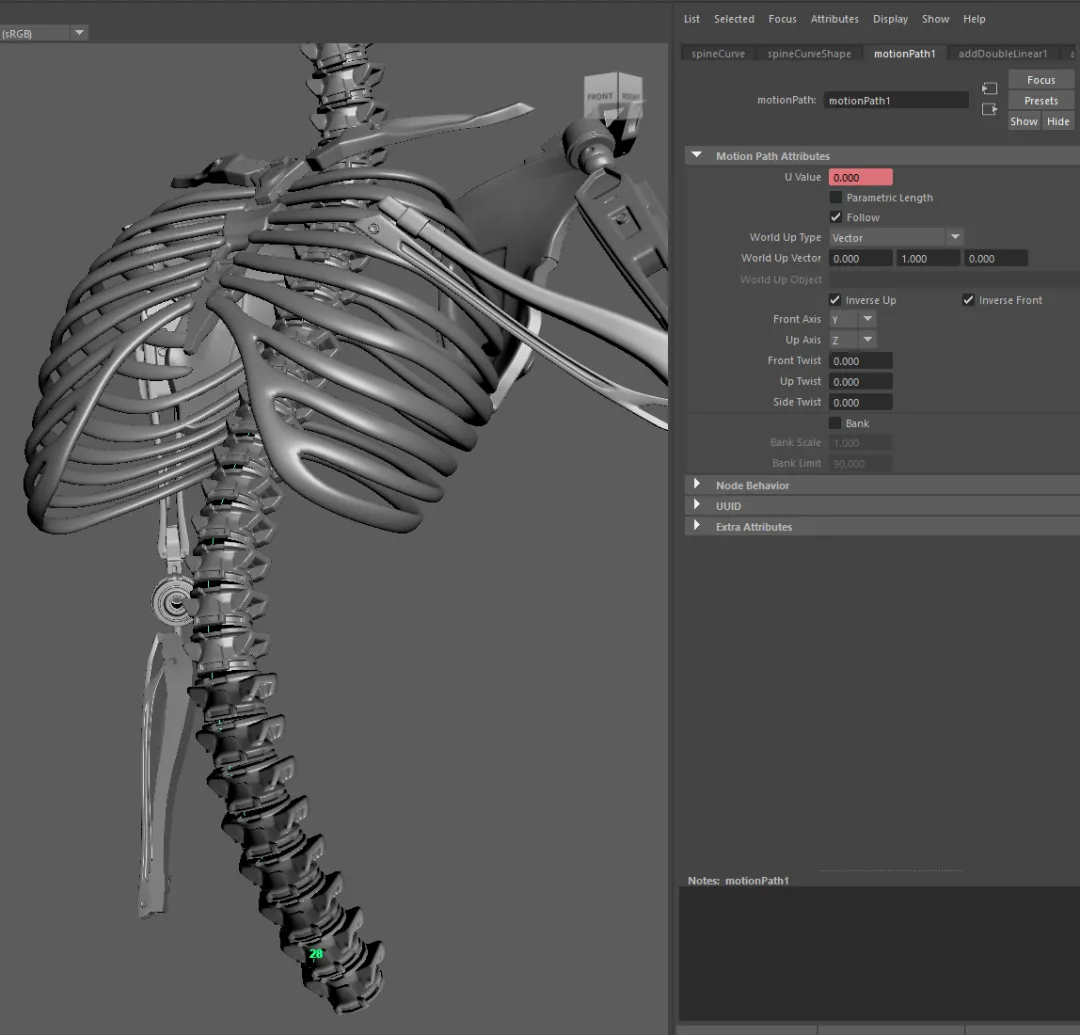Click the World Up Vector Z field
This screenshot has height=1035, width=1080.
996,258
